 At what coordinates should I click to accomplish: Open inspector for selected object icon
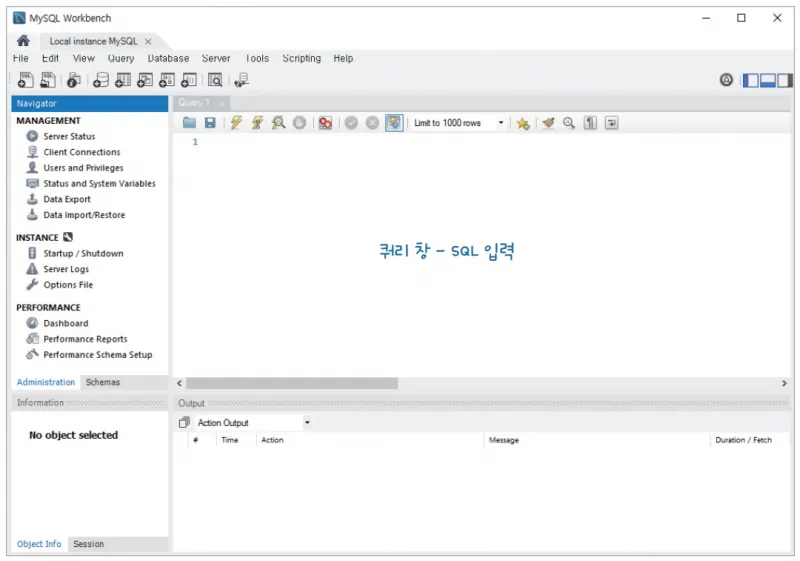click(73, 80)
